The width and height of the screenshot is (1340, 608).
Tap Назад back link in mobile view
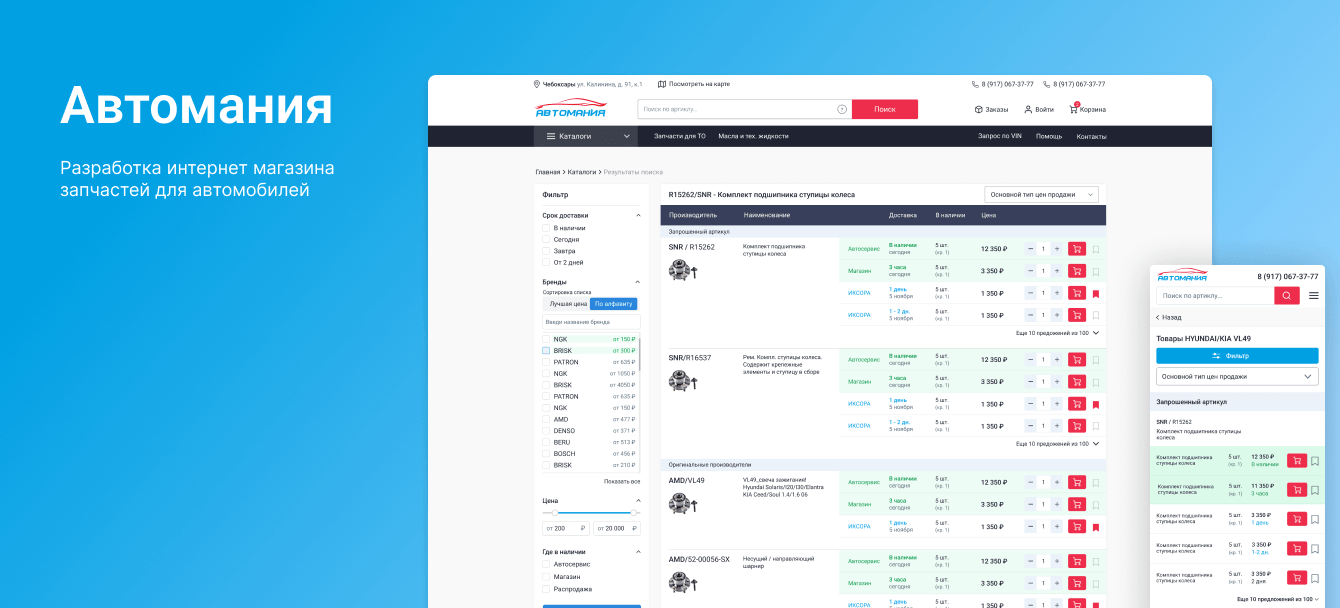coord(1168,317)
